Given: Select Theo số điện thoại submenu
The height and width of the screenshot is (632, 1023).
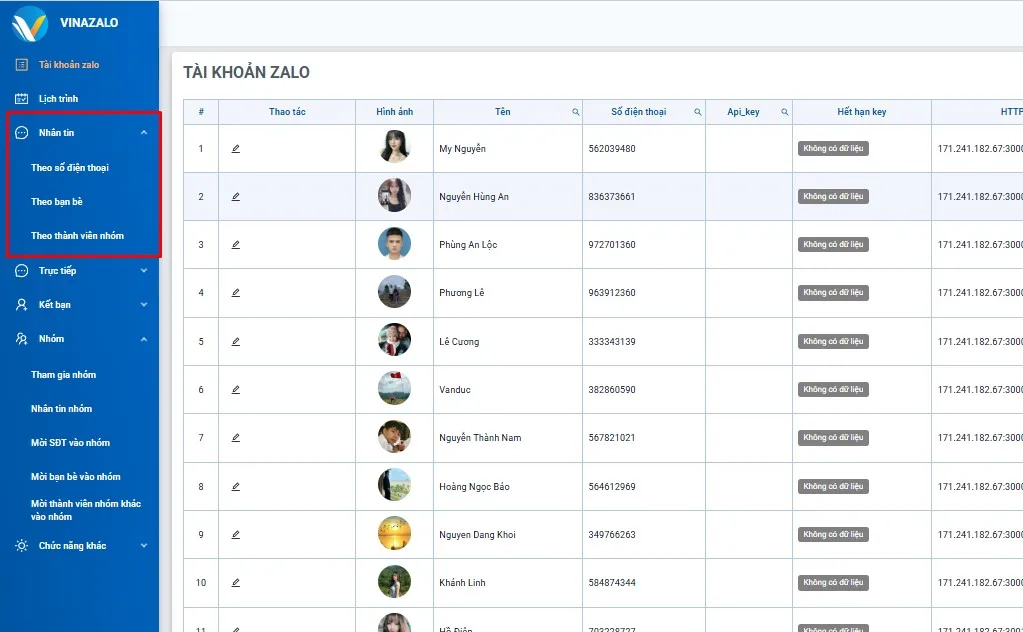Looking at the screenshot, I should pyautogui.click(x=70, y=168).
